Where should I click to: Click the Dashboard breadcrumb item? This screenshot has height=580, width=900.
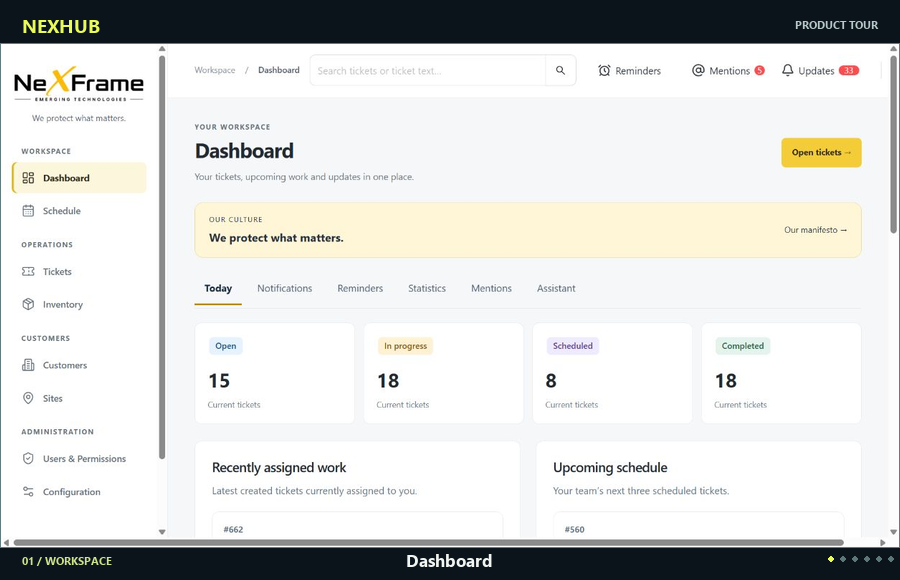pyautogui.click(x=279, y=70)
